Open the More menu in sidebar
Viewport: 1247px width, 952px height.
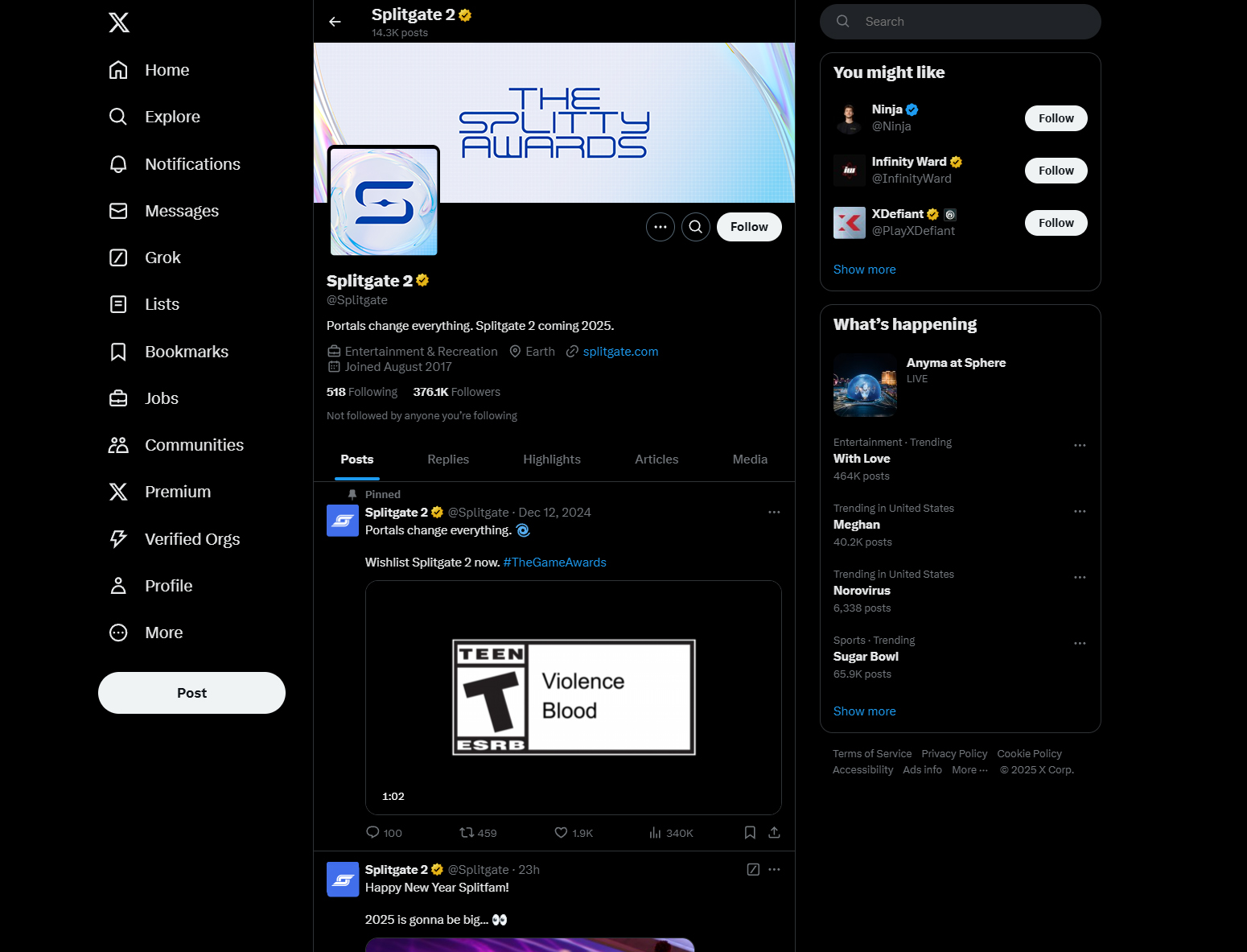(146, 633)
